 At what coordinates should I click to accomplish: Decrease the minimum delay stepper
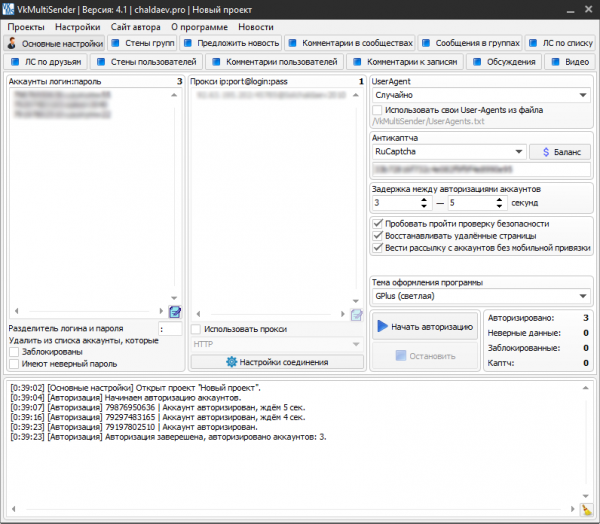click(x=424, y=206)
